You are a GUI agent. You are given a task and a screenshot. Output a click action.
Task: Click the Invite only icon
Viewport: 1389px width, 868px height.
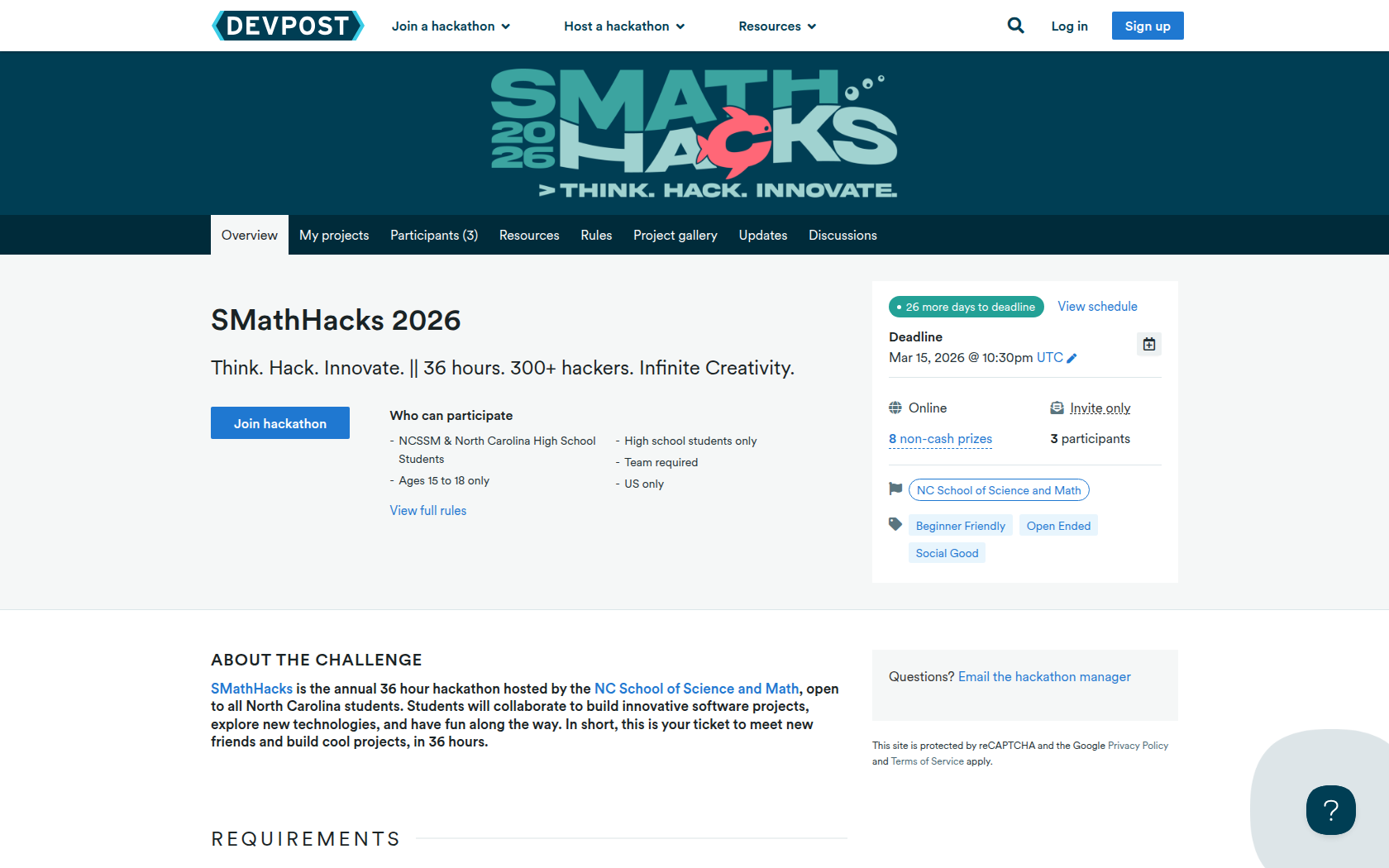pos(1057,408)
